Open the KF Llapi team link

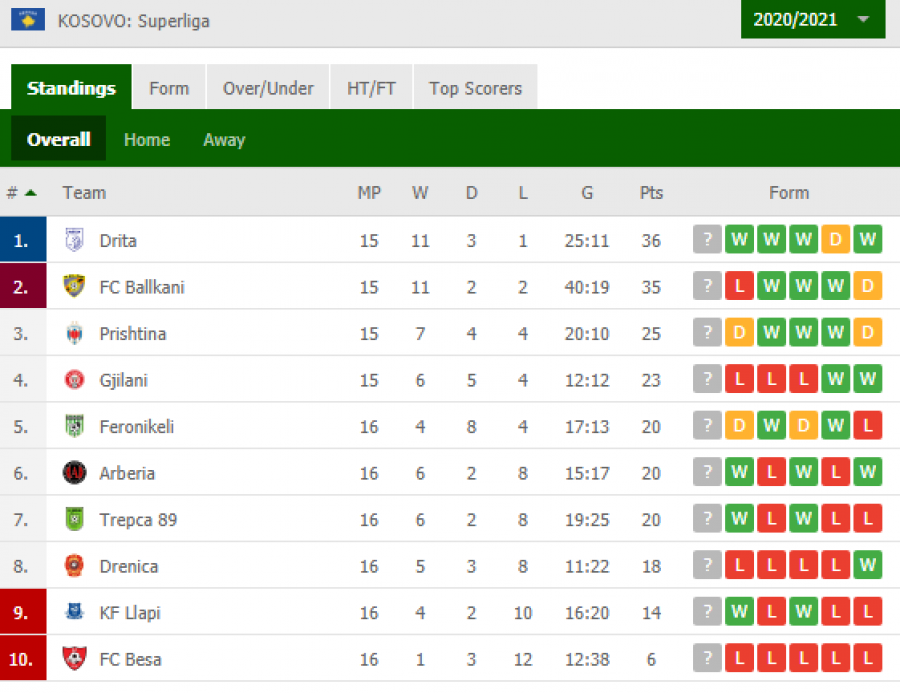[x=130, y=613]
